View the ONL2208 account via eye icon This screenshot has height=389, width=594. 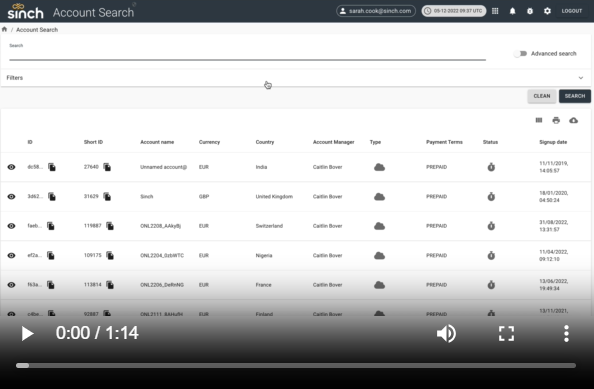point(11,226)
